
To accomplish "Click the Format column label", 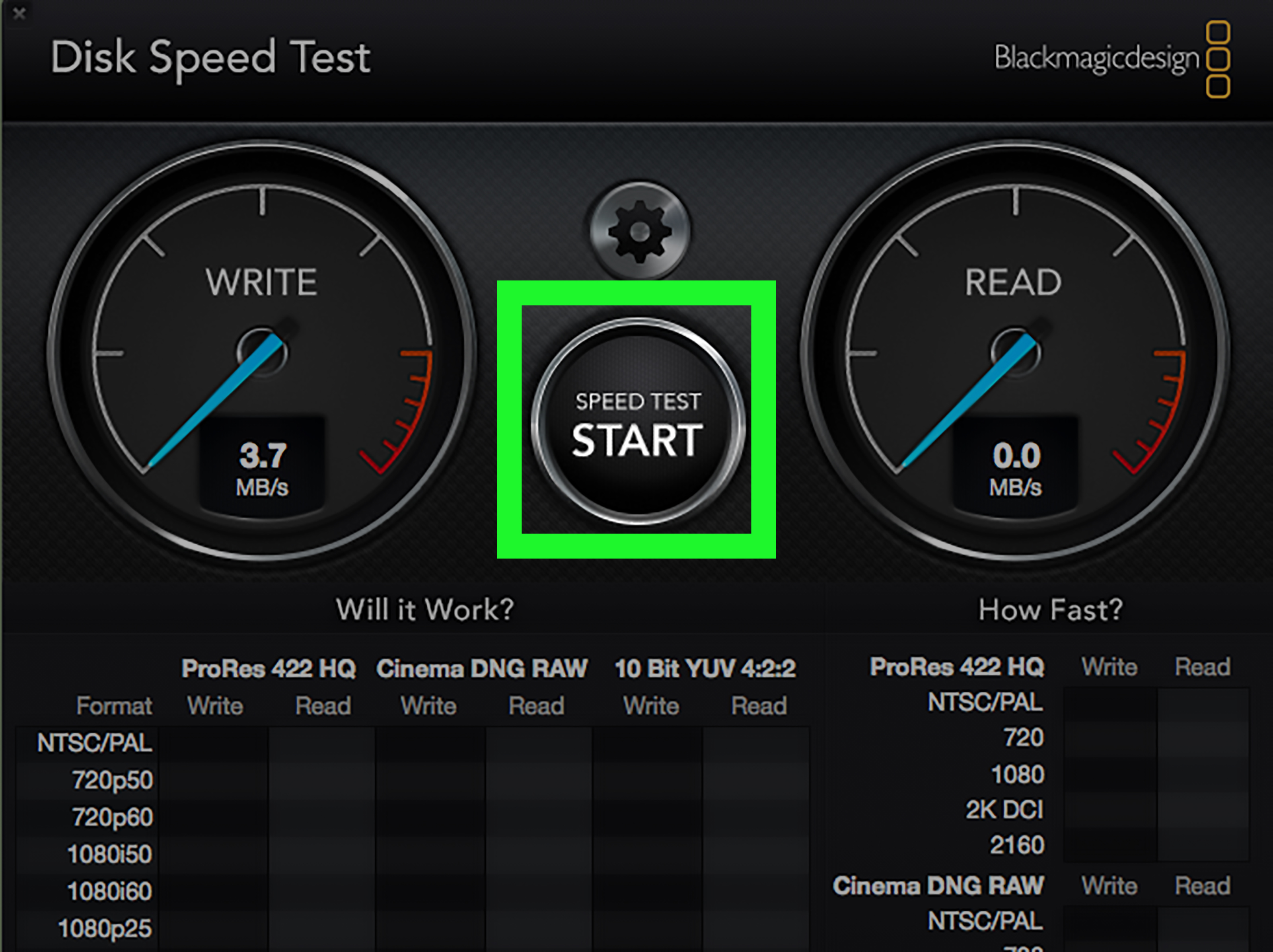I will 114,706.
